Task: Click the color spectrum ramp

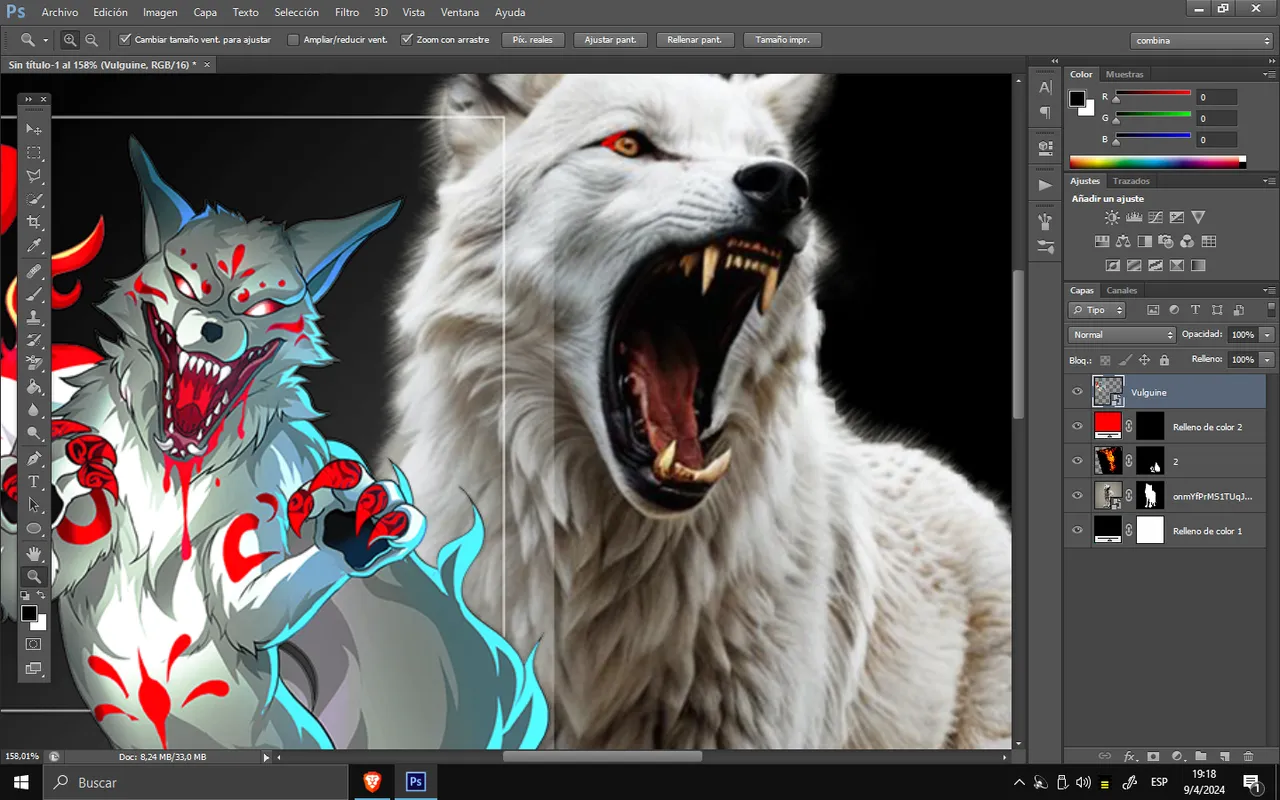Action: (x=1157, y=162)
